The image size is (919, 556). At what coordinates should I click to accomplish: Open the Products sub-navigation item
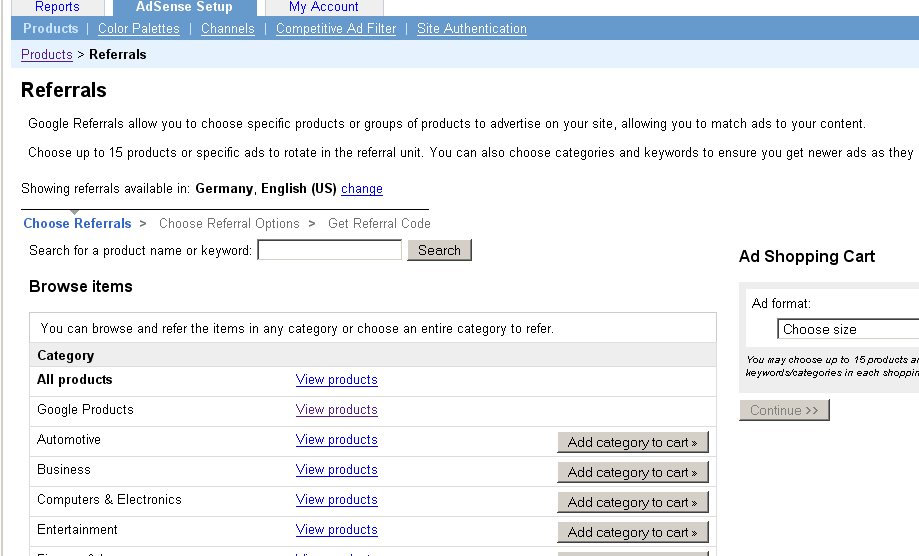coord(50,29)
